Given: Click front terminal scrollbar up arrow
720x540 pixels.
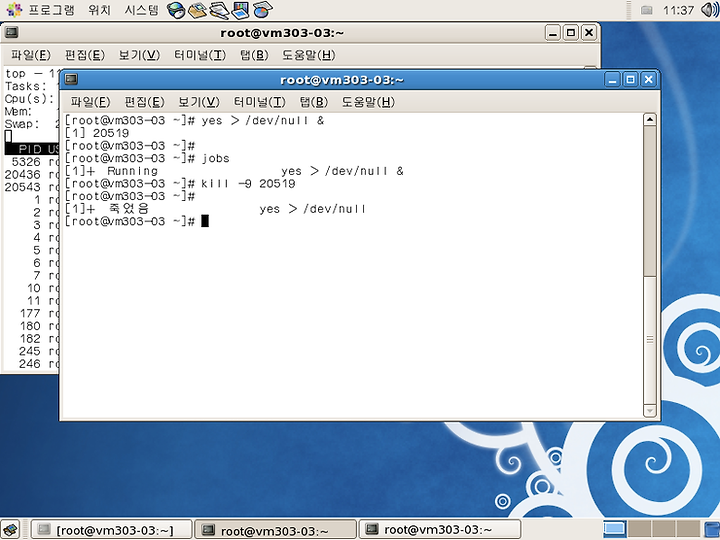Looking at the screenshot, I should [650, 119].
